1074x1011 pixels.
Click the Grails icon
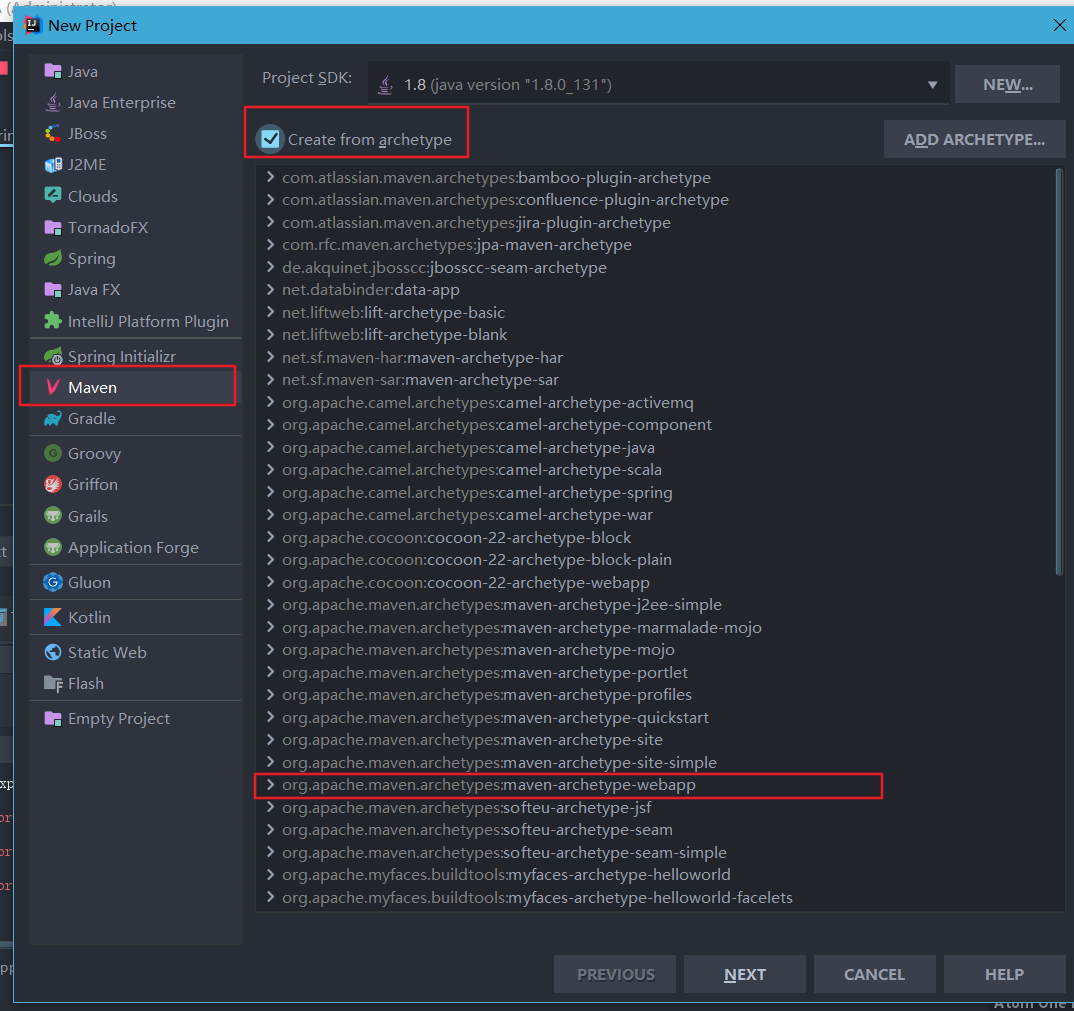pos(53,516)
